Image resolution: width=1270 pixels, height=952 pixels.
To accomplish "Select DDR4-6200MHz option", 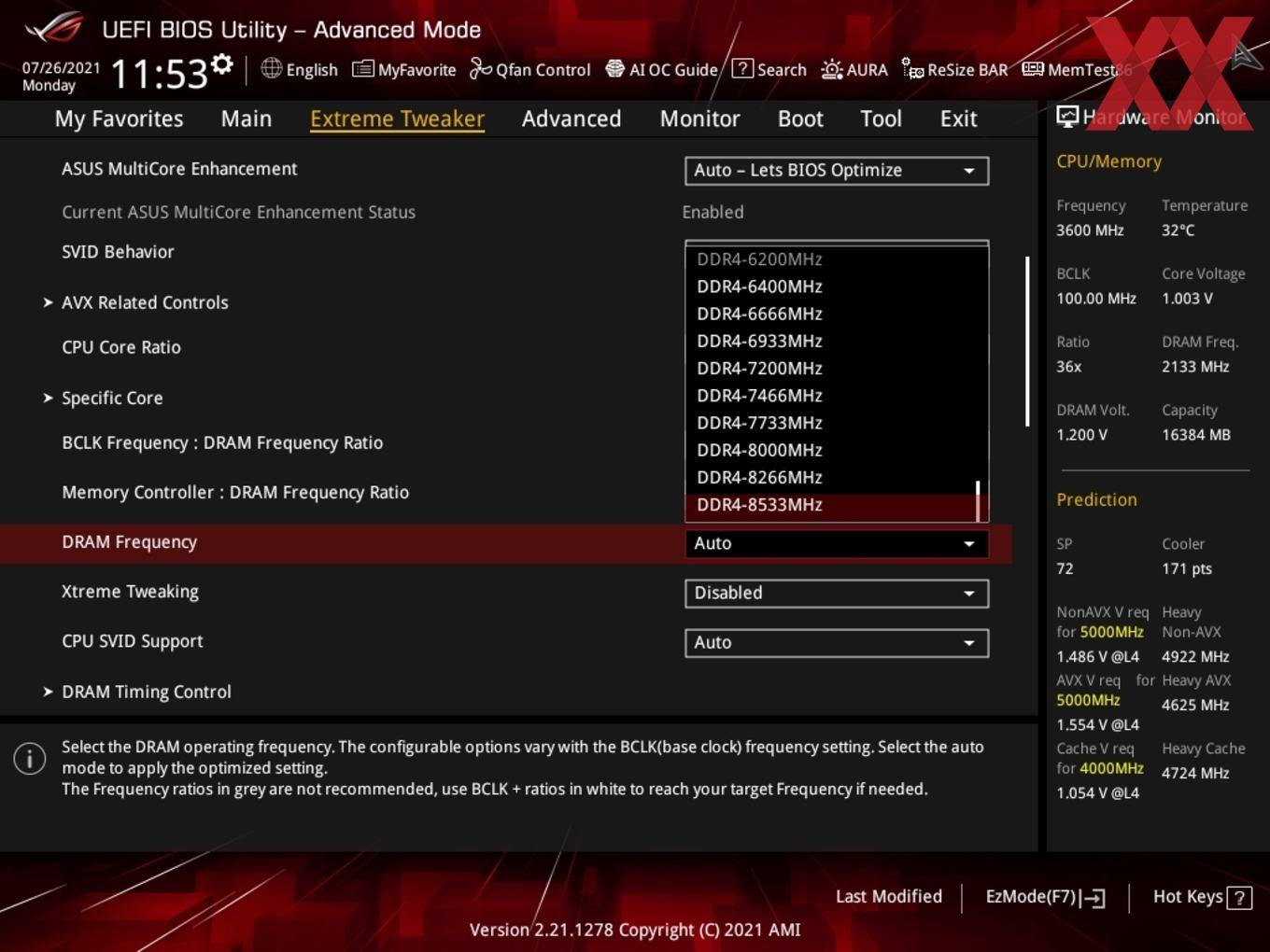I will 837,259.
